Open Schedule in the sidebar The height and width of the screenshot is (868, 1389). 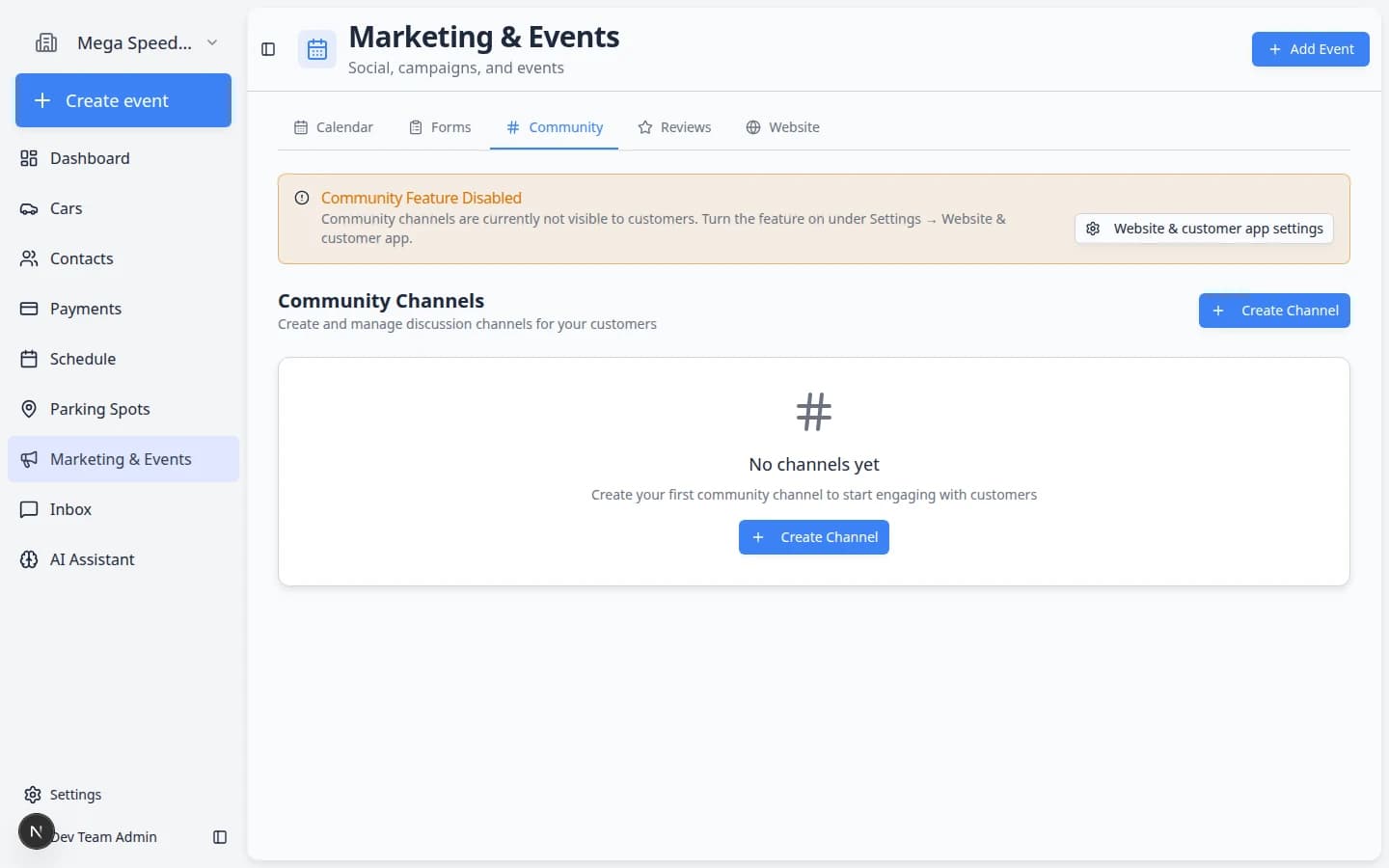pyautogui.click(x=123, y=359)
